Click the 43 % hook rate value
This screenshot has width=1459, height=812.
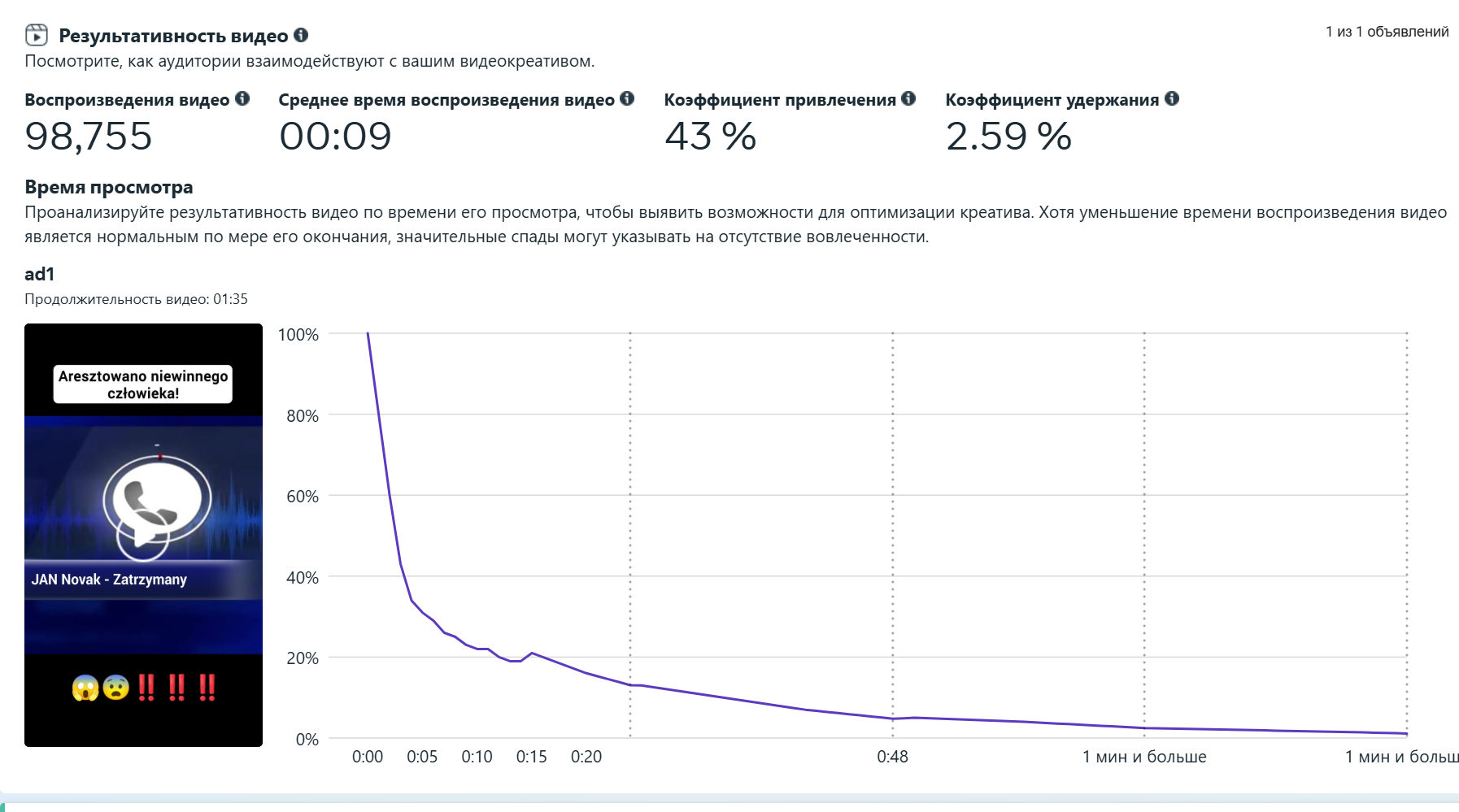tap(711, 136)
